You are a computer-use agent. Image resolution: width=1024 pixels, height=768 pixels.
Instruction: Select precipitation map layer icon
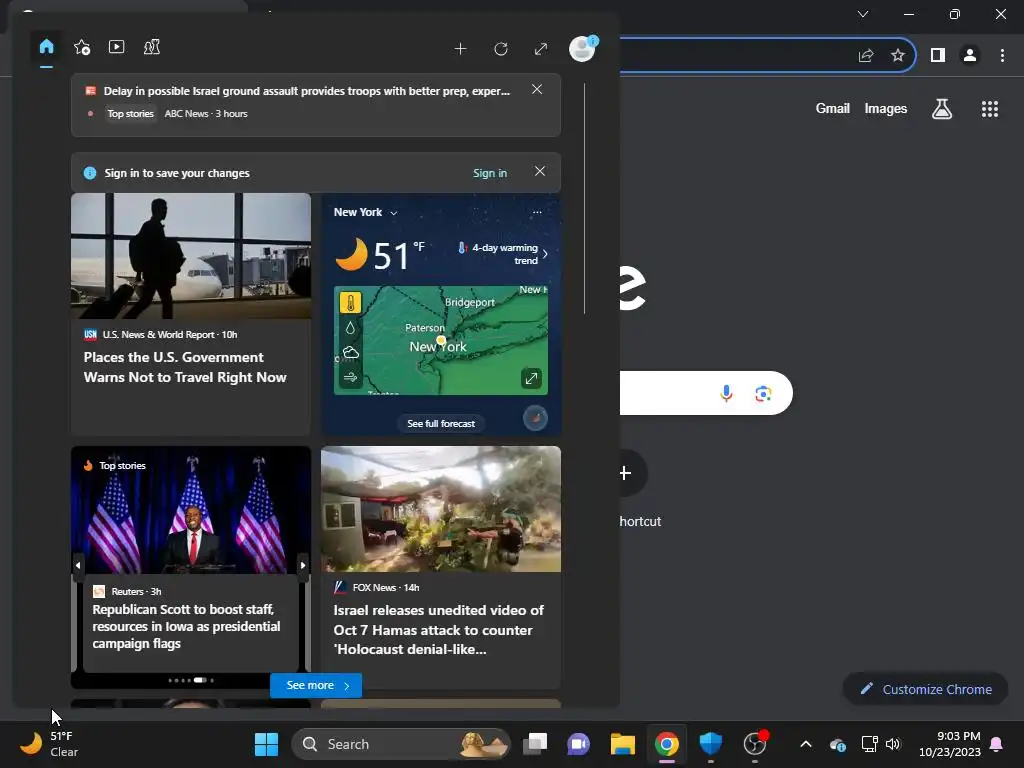pos(351,328)
